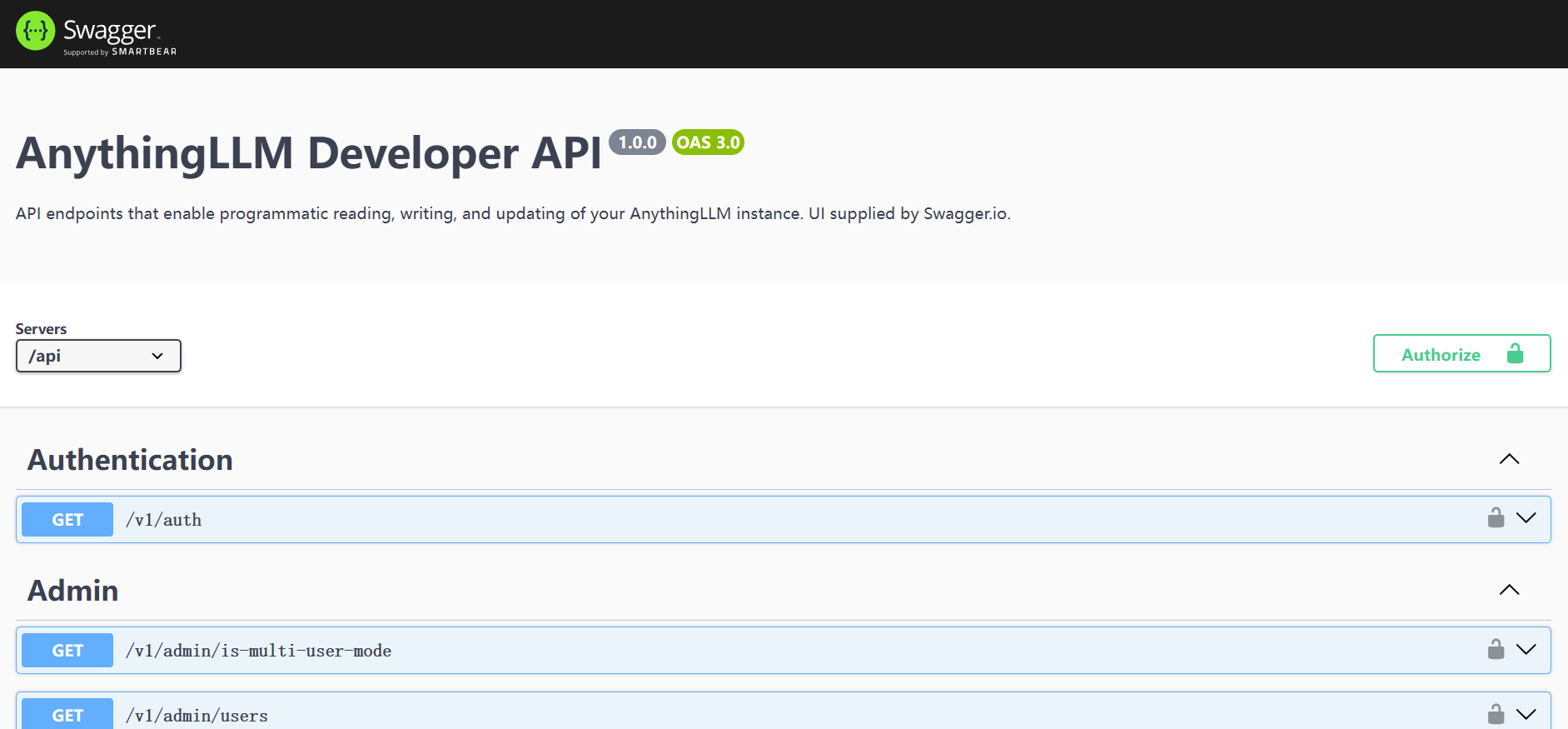The width and height of the screenshot is (1568, 729).
Task: Click GET button for is-multi-user-mode
Action: point(67,651)
